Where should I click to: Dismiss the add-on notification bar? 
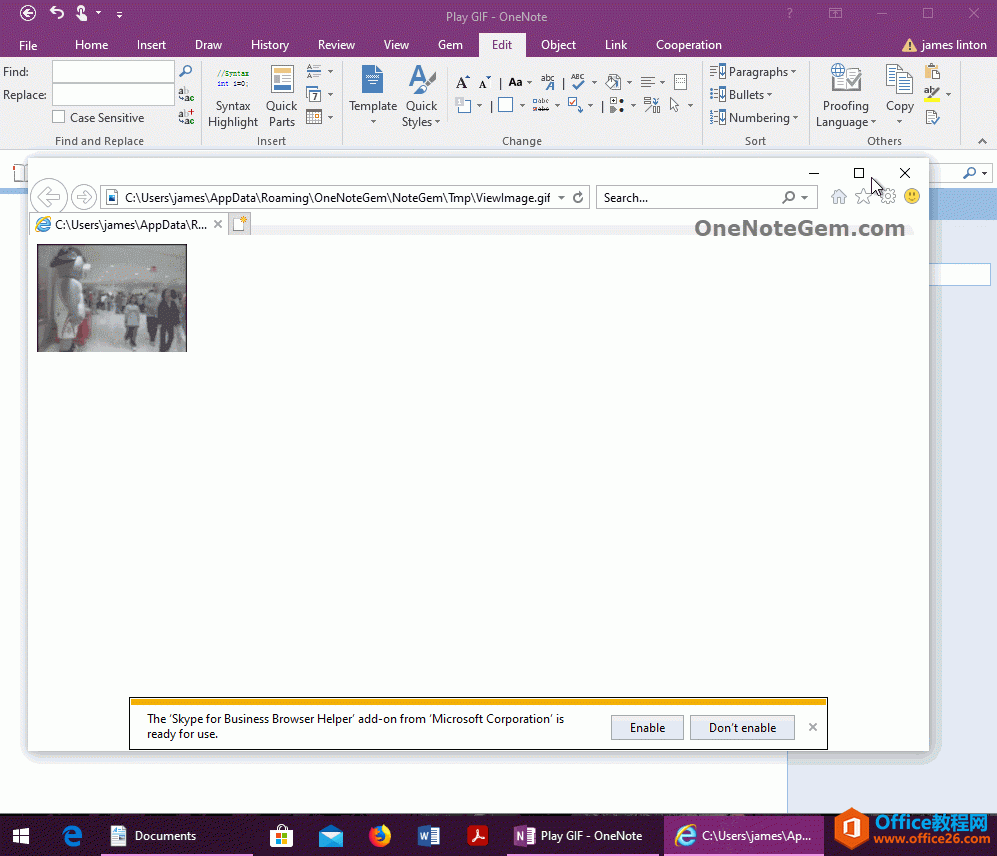(x=813, y=727)
